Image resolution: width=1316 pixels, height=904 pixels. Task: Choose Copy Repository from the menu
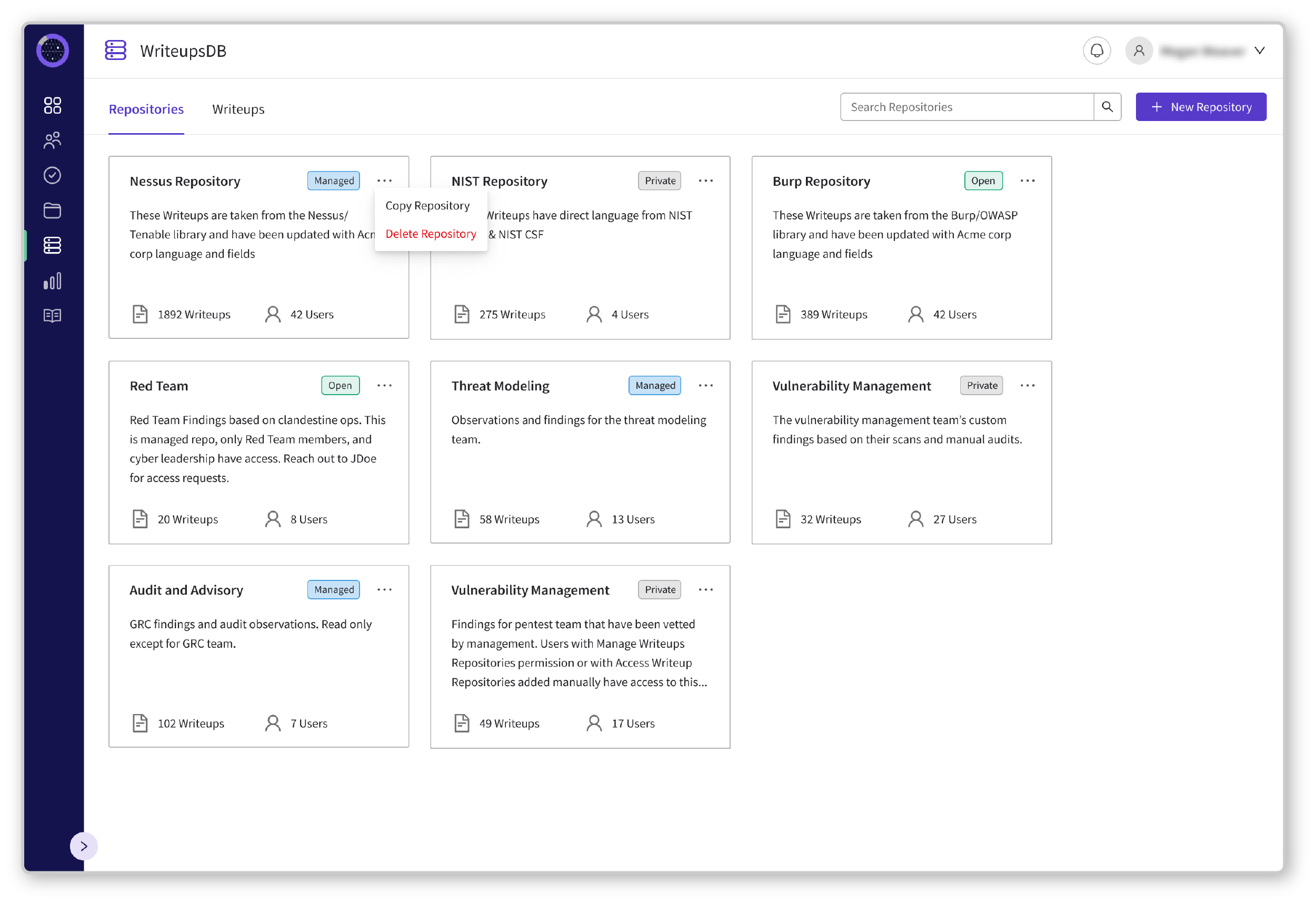click(x=428, y=206)
